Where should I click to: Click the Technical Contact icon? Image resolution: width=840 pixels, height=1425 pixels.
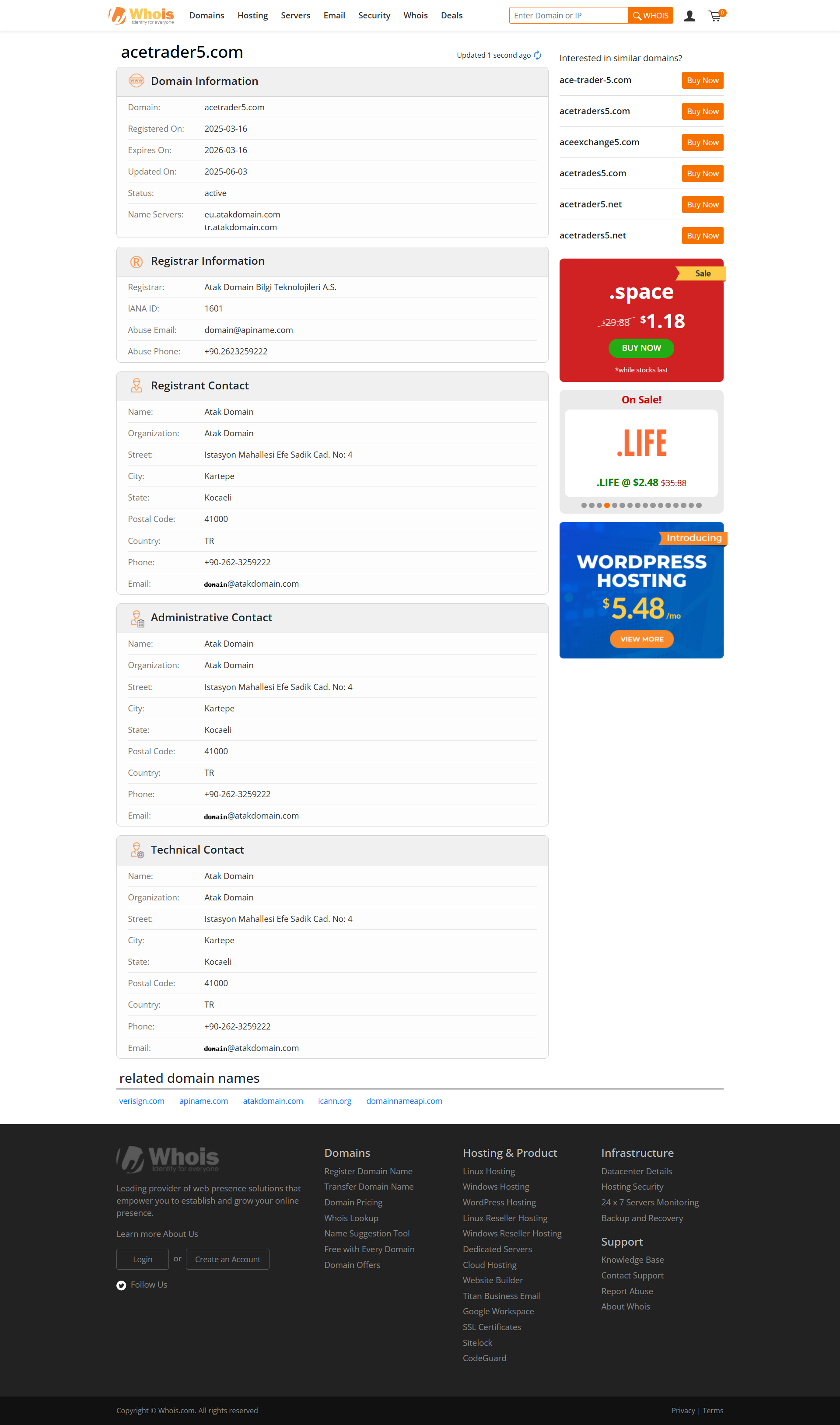click(x=137, y=850)
